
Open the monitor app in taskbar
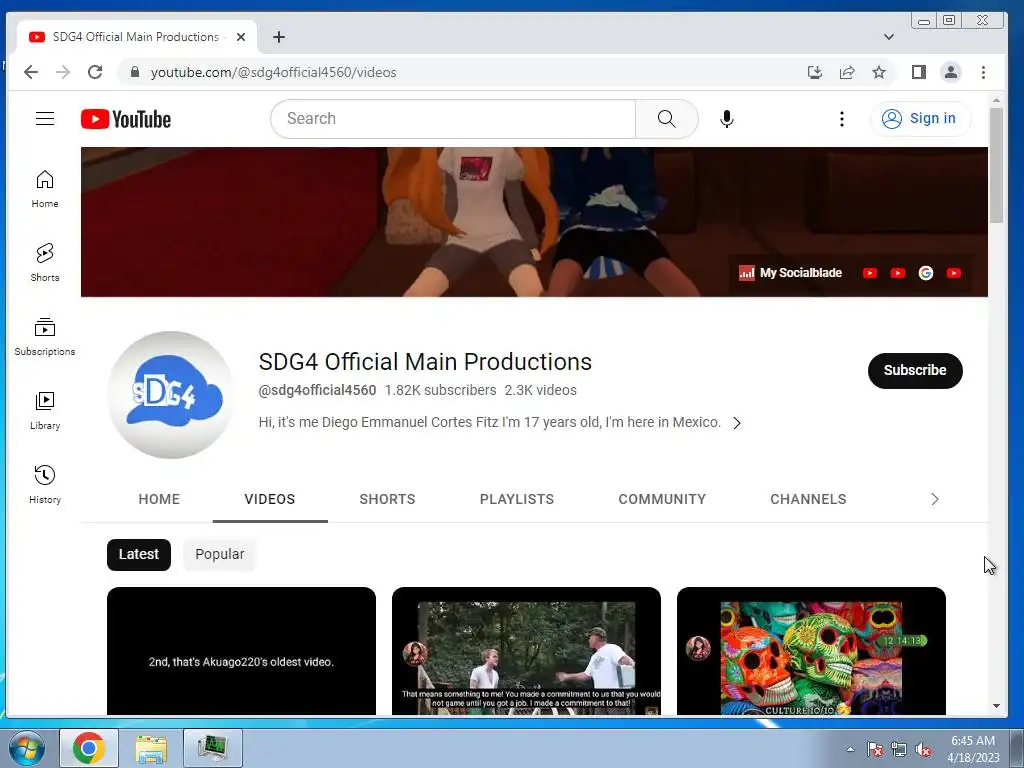[213, 748]
